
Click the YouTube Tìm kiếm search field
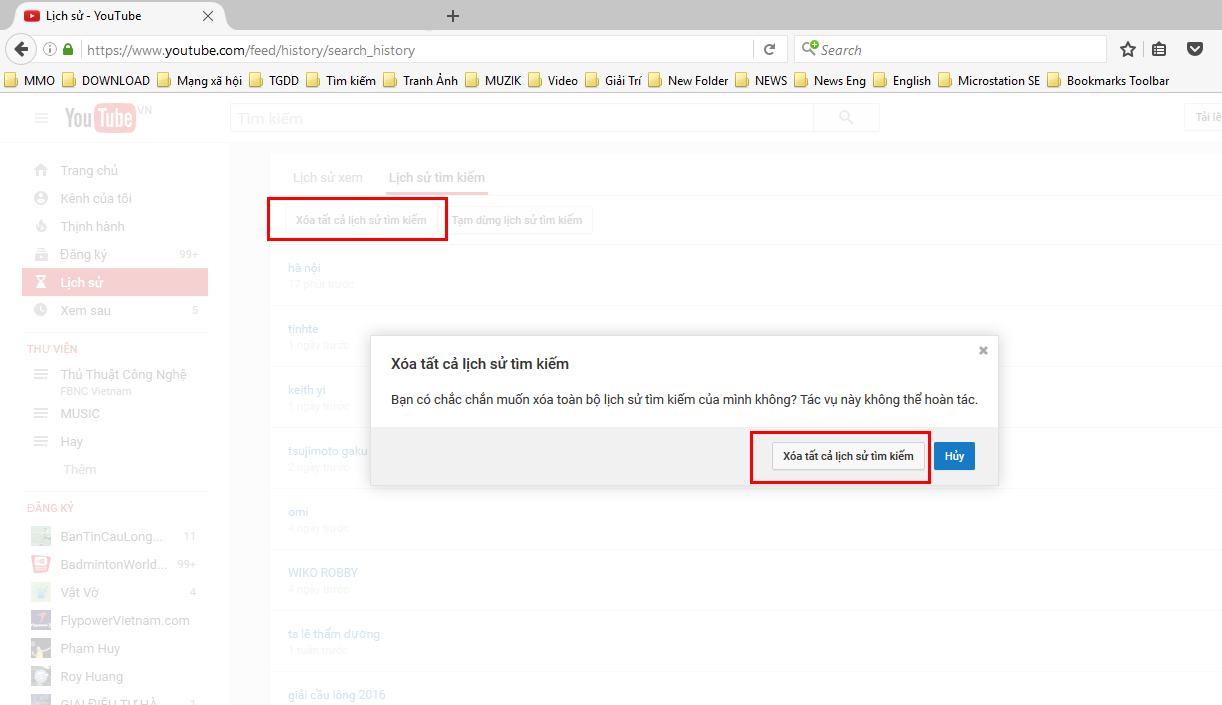[x=522, y=118]
